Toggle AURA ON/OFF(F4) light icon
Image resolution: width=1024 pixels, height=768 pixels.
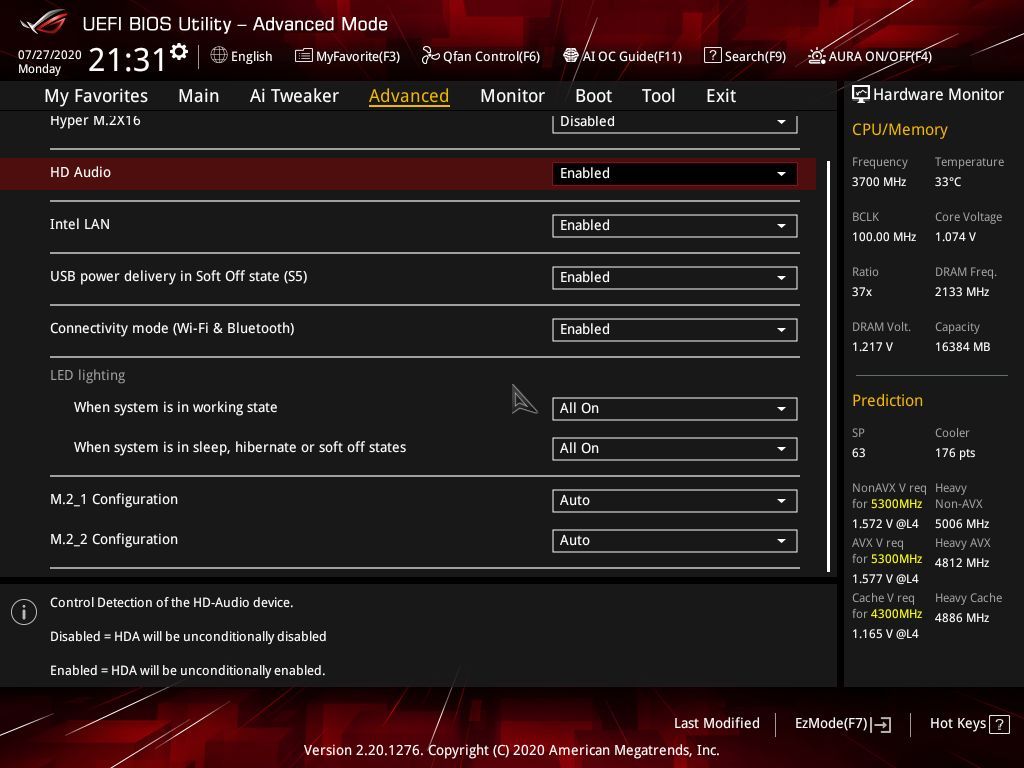(816, 56)
